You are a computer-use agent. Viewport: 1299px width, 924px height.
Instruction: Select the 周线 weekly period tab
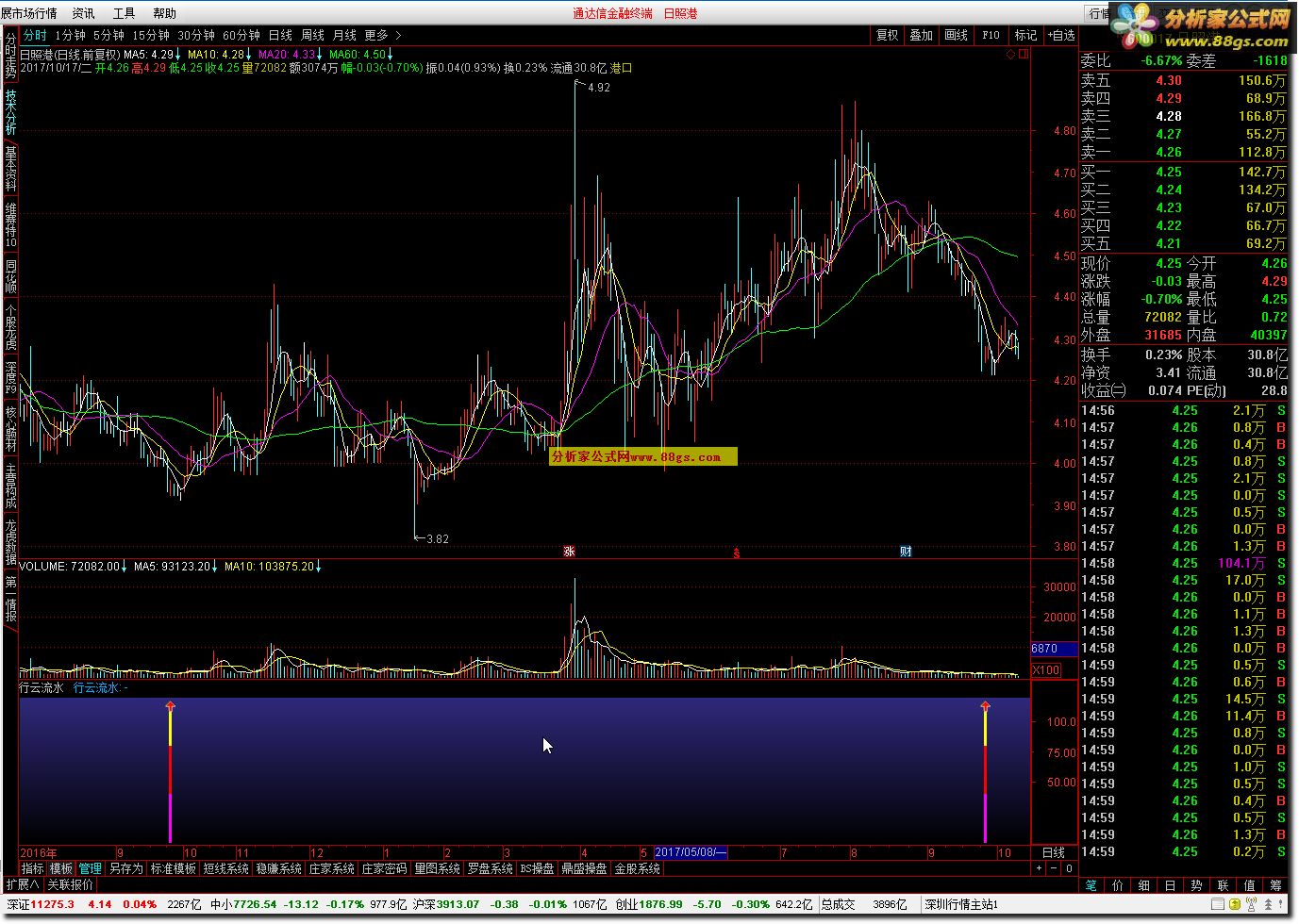click(x=312, y=35)
